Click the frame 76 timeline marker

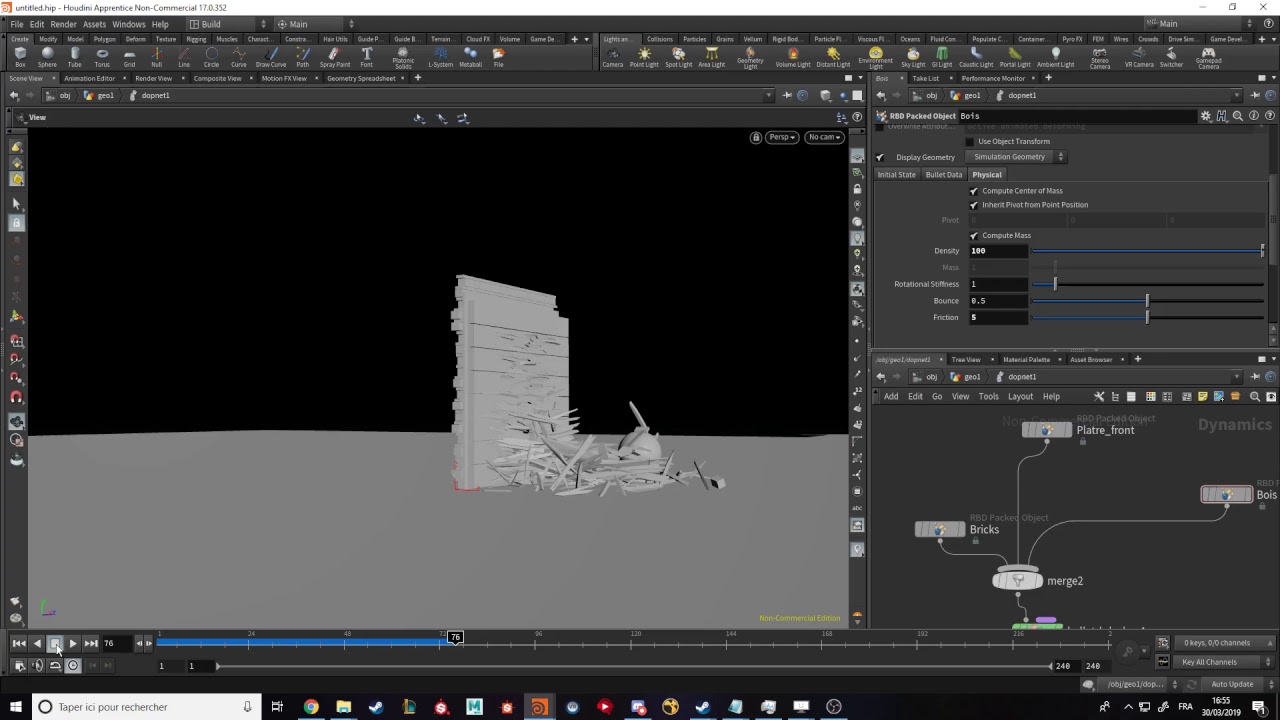[455, 637]
